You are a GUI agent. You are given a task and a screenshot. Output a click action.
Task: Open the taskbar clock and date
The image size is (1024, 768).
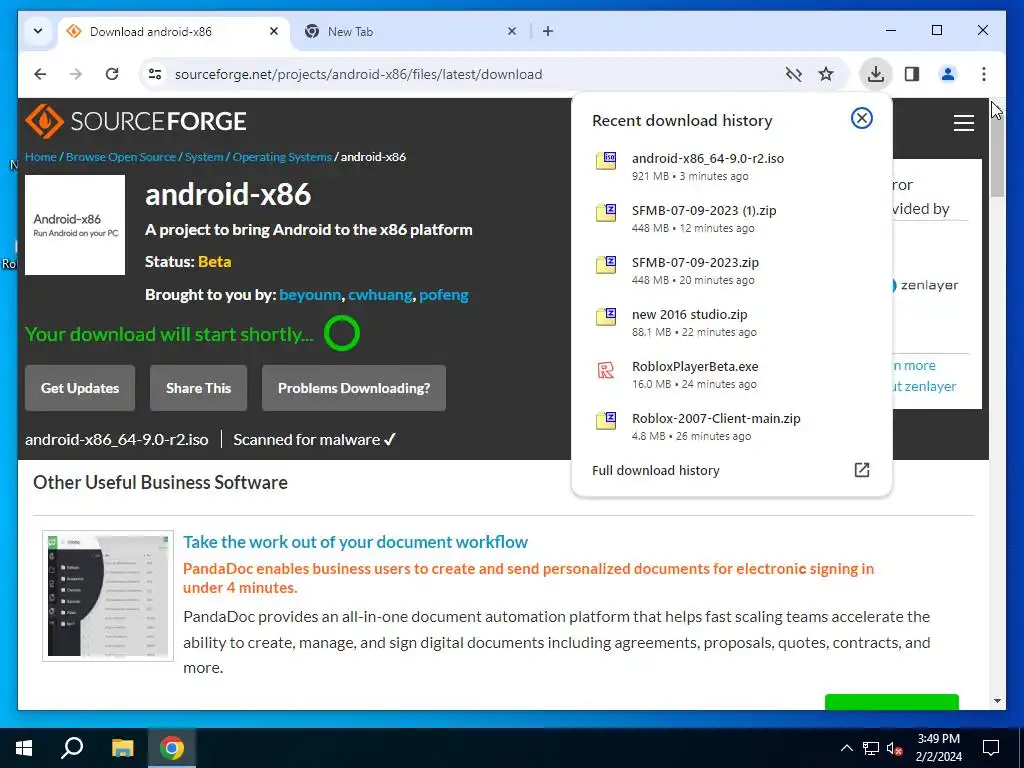tap(938, 748)
